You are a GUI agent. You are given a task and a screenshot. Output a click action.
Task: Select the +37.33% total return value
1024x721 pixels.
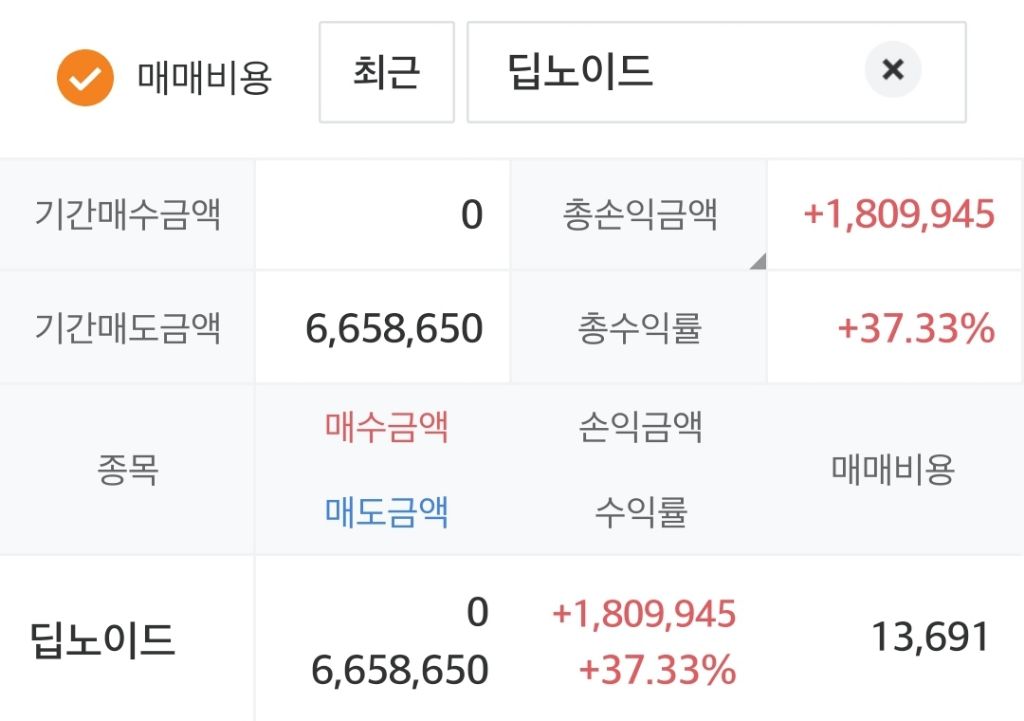[x=916, y=328]
